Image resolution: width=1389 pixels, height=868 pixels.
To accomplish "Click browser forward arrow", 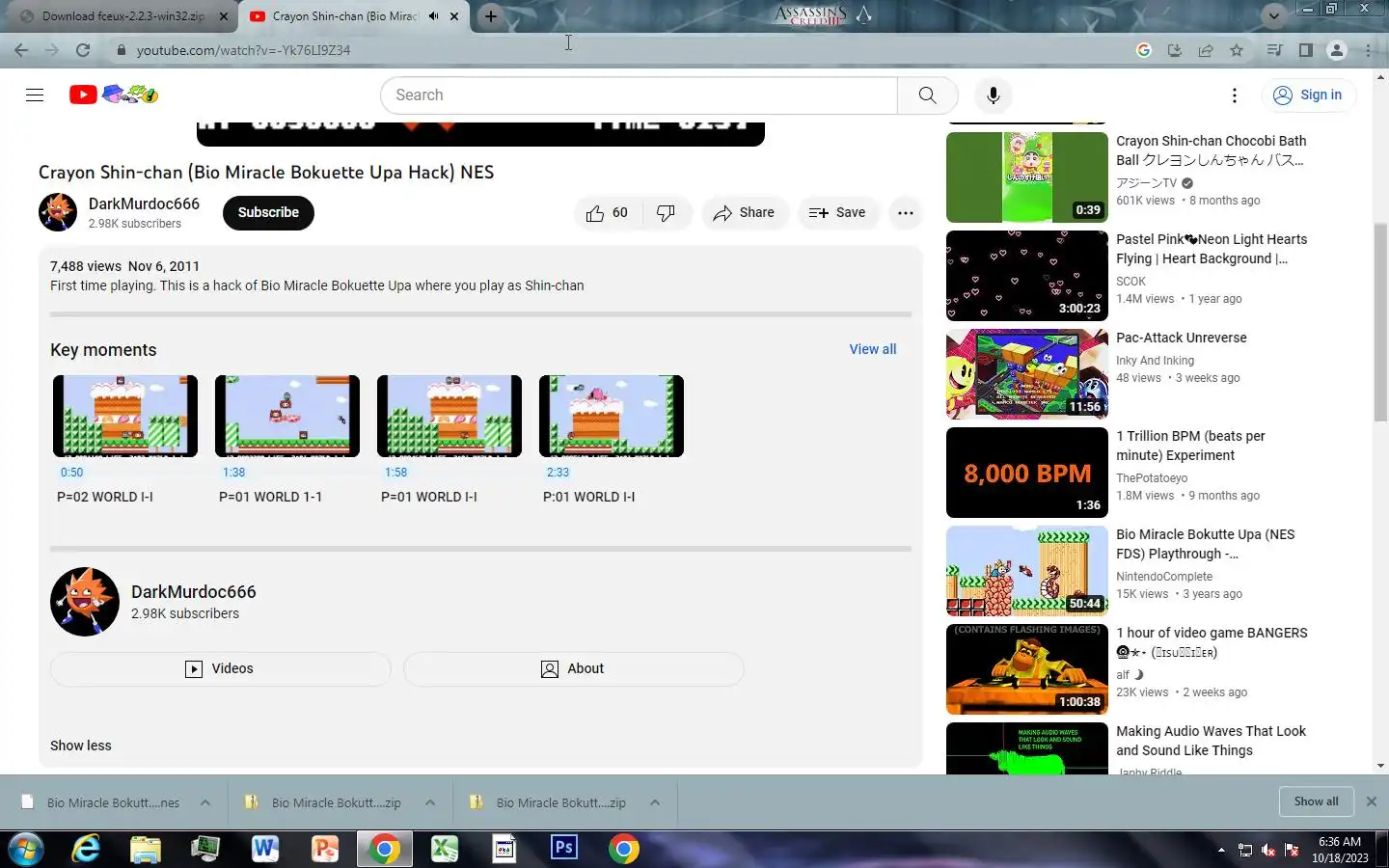I will pyautogui.click(x=52, y=50).
